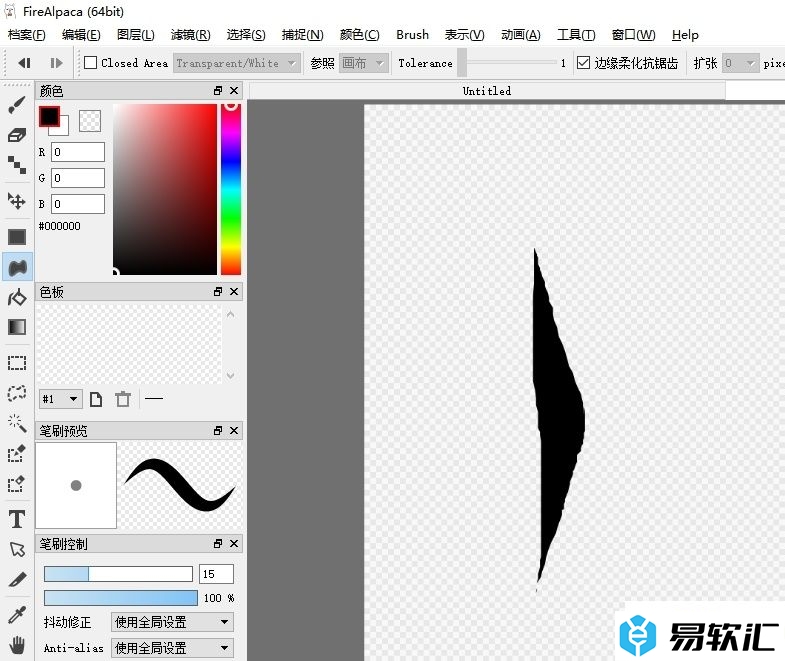Open the 扩张 expand value dropdown
The image size is (785, 661).
click(740, 63)
